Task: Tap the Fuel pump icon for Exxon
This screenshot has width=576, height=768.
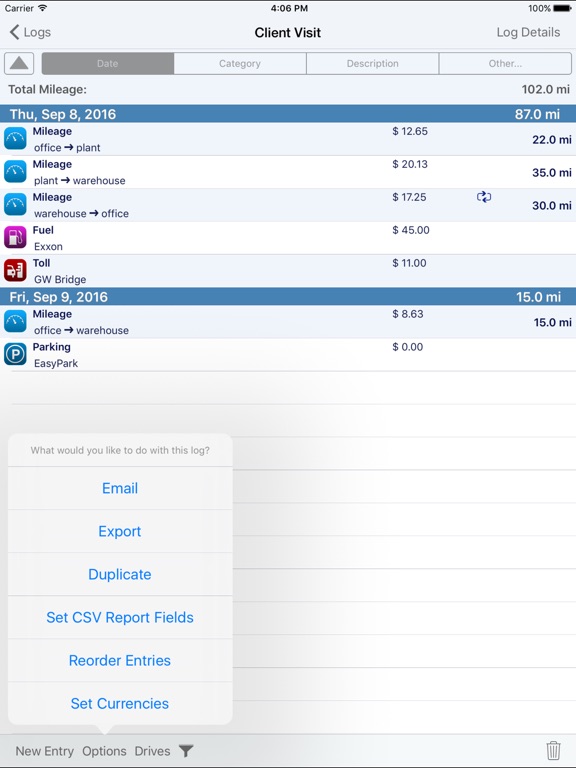Action: pos(15,238)
